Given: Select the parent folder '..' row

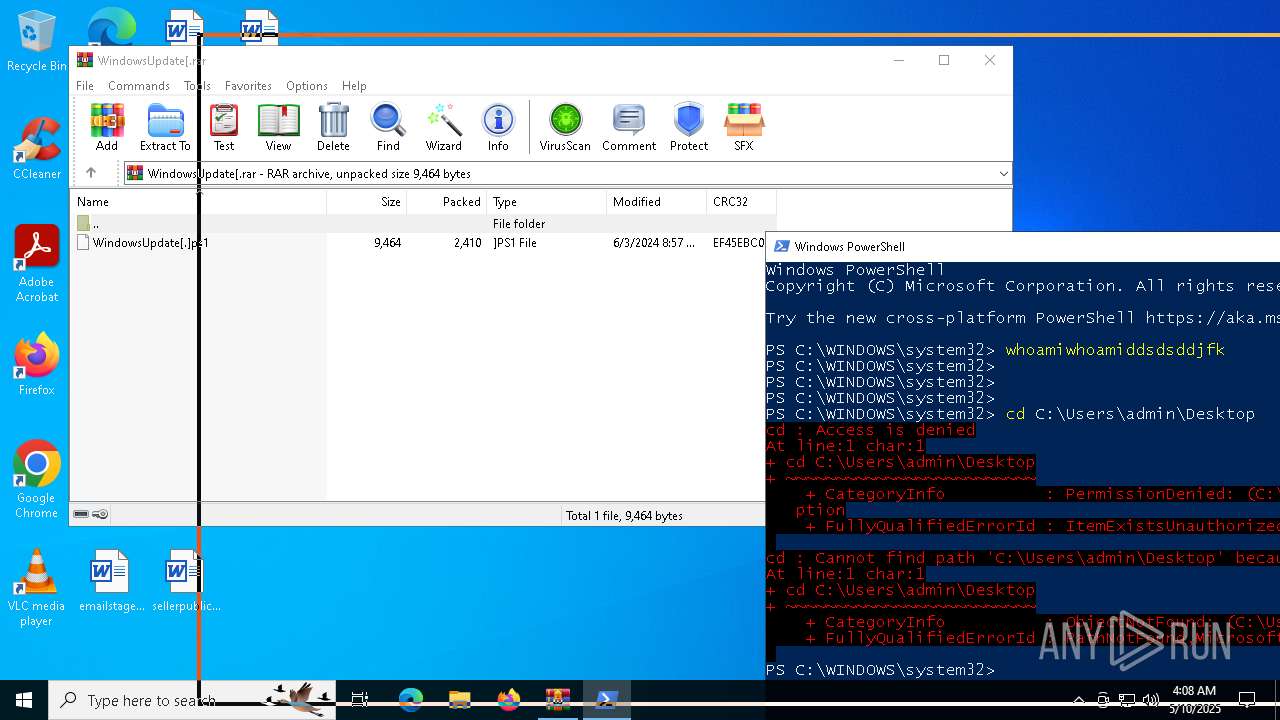Looking at the screenshot, I should click(422, 224).
